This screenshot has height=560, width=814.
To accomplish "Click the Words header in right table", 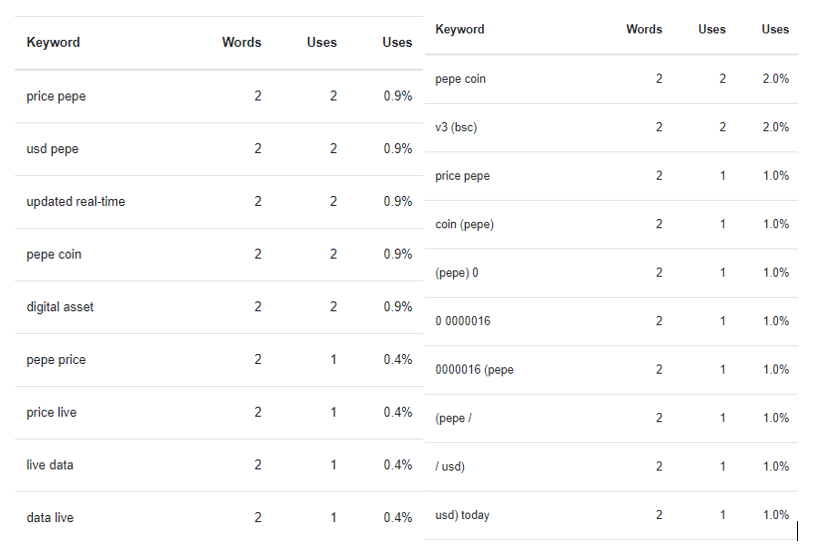I will coord(644,30).
